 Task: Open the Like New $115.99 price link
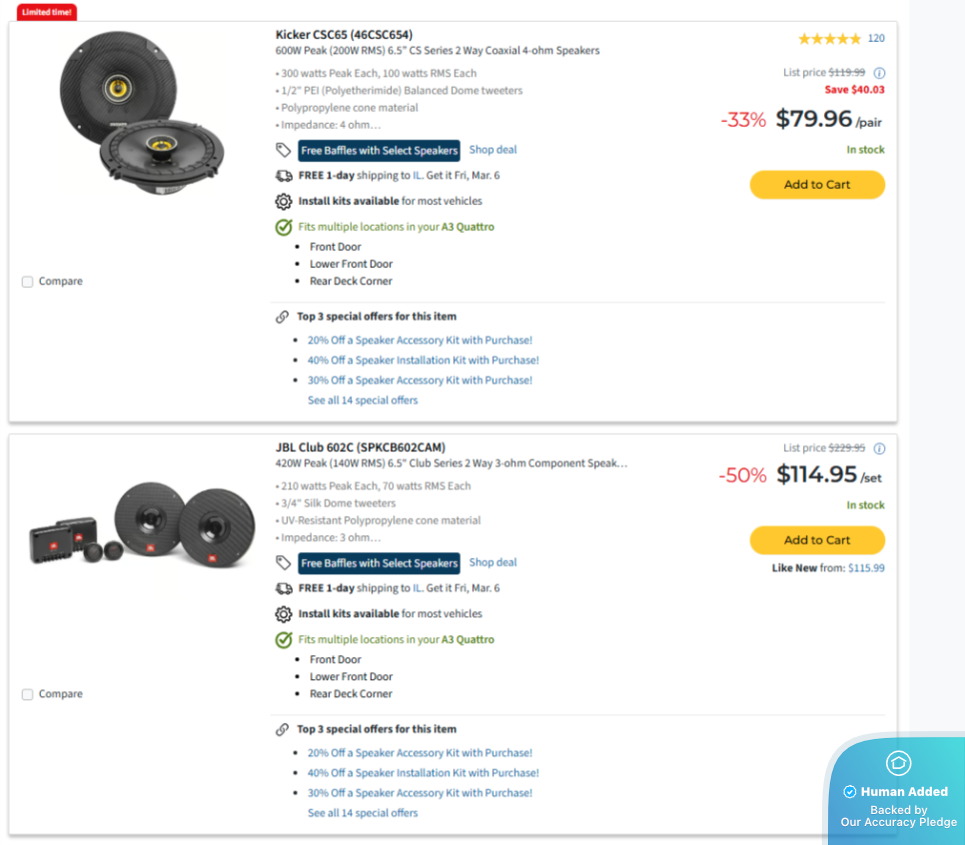pos(866,568)
